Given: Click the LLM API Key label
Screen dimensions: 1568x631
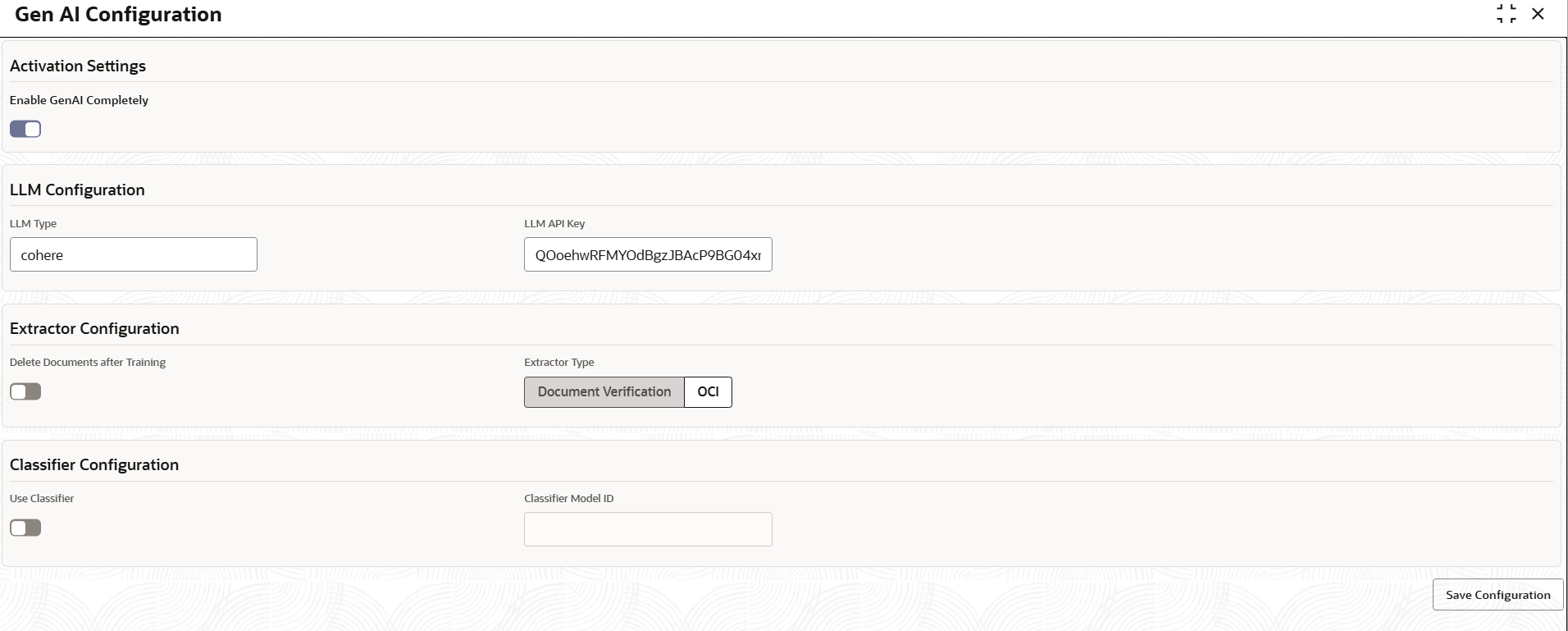Looking at the screenshot, I should 554,223.
